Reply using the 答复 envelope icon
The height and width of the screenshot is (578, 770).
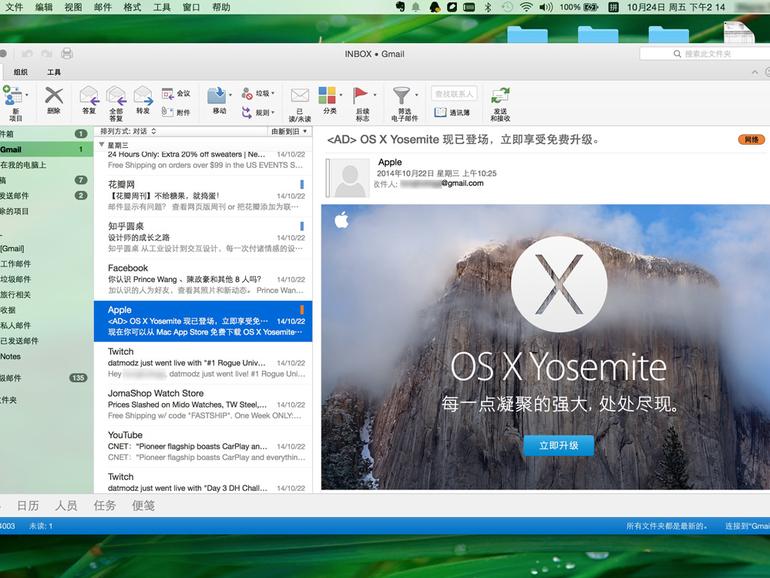pos(89,95)
